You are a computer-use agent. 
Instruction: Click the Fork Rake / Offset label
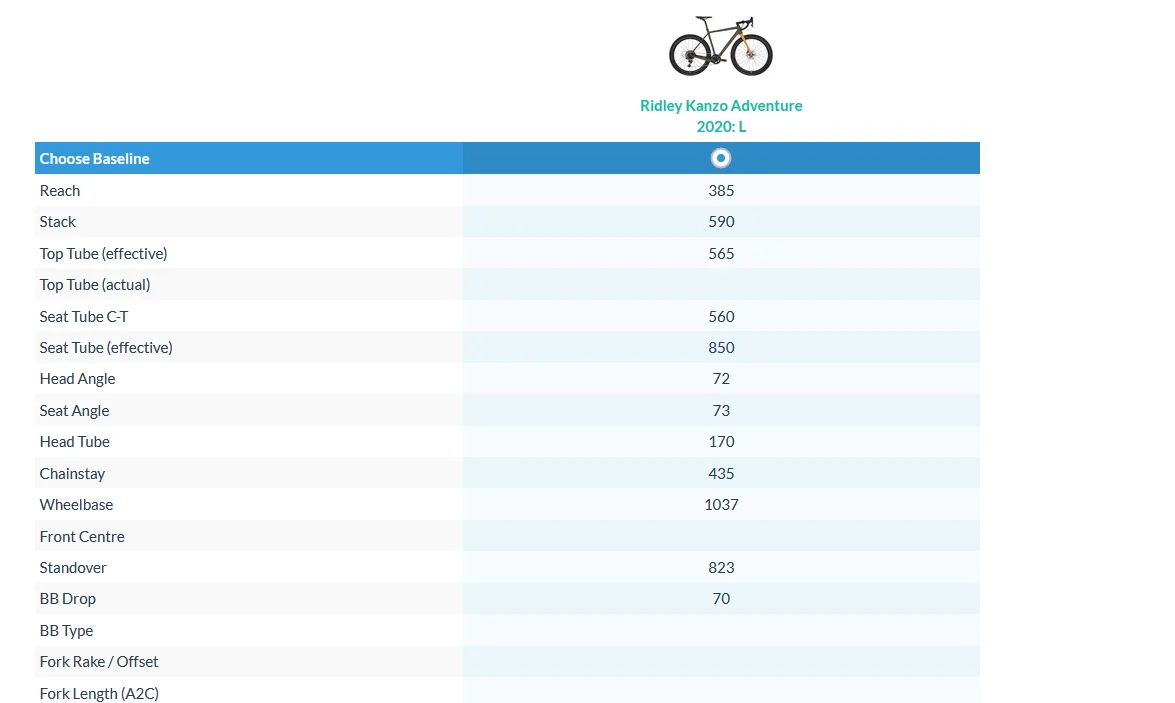click(99, 662)
